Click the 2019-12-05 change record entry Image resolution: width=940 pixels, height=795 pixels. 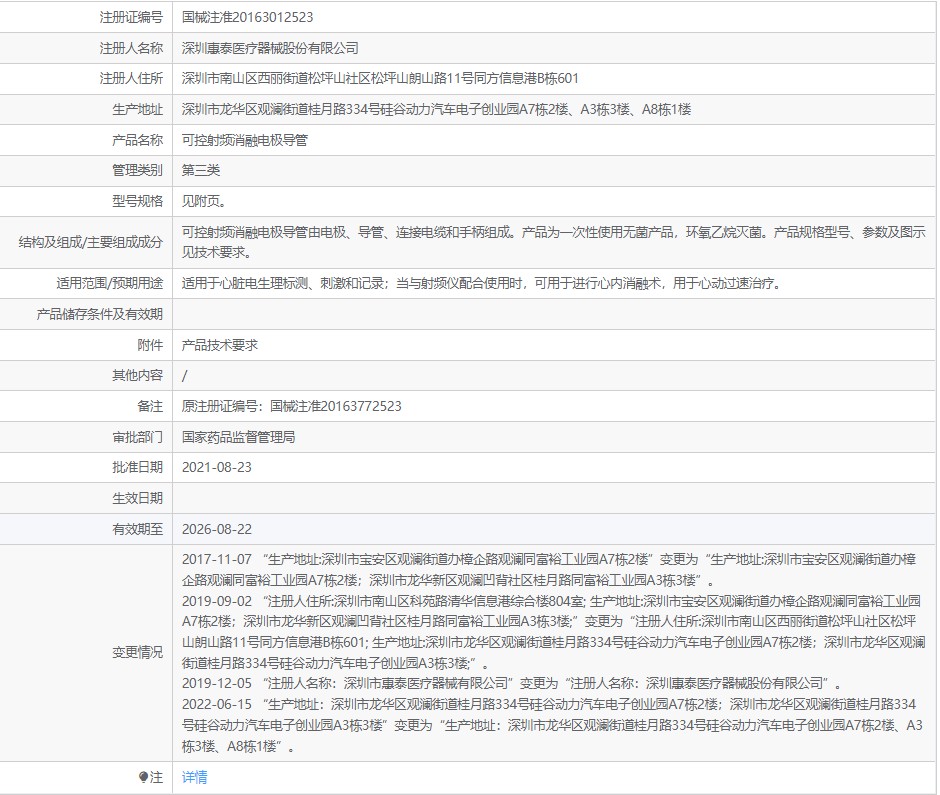pos(511,683)
